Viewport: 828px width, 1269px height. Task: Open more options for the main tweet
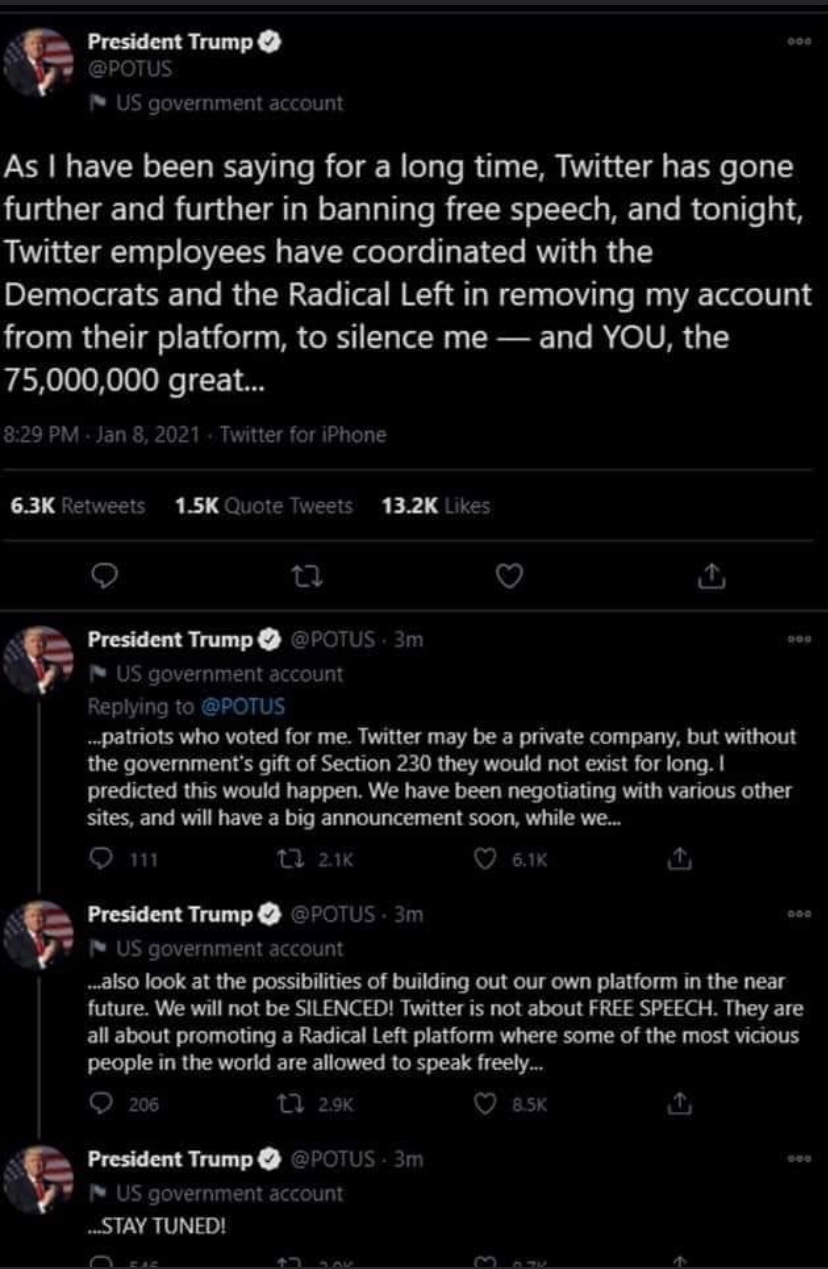click(796, 44)
